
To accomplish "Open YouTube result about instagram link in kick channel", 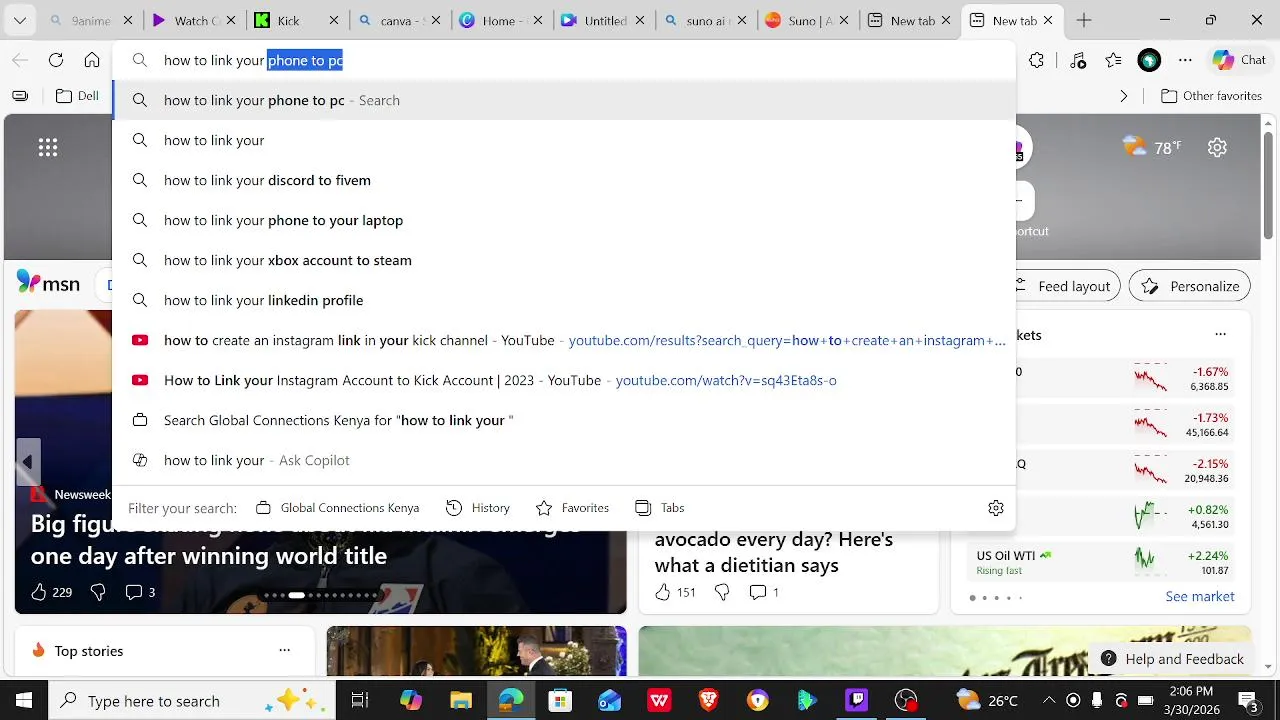I will (564, 340).
